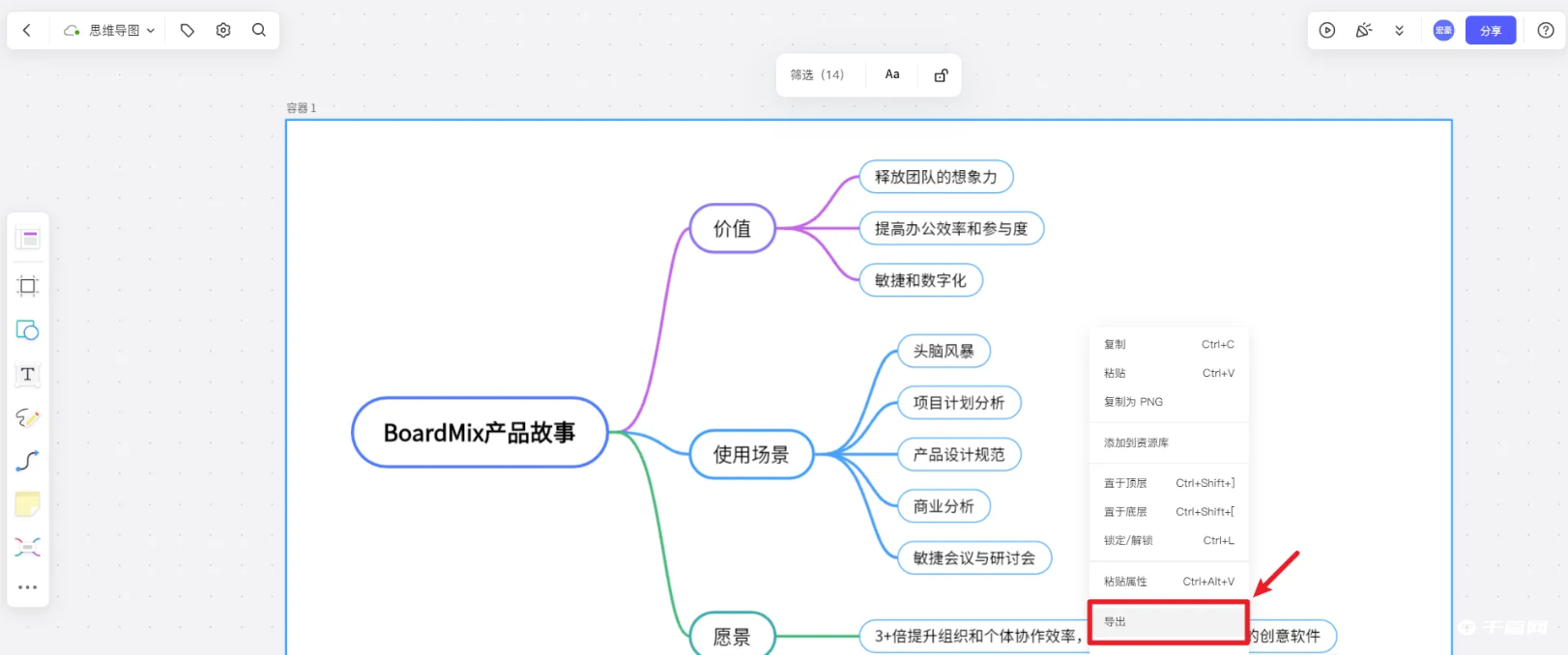Viewport: 1568px width, 655px height.
Task: Choose 添加到资源库 menu entry
Action: [x=1169, y=442]
